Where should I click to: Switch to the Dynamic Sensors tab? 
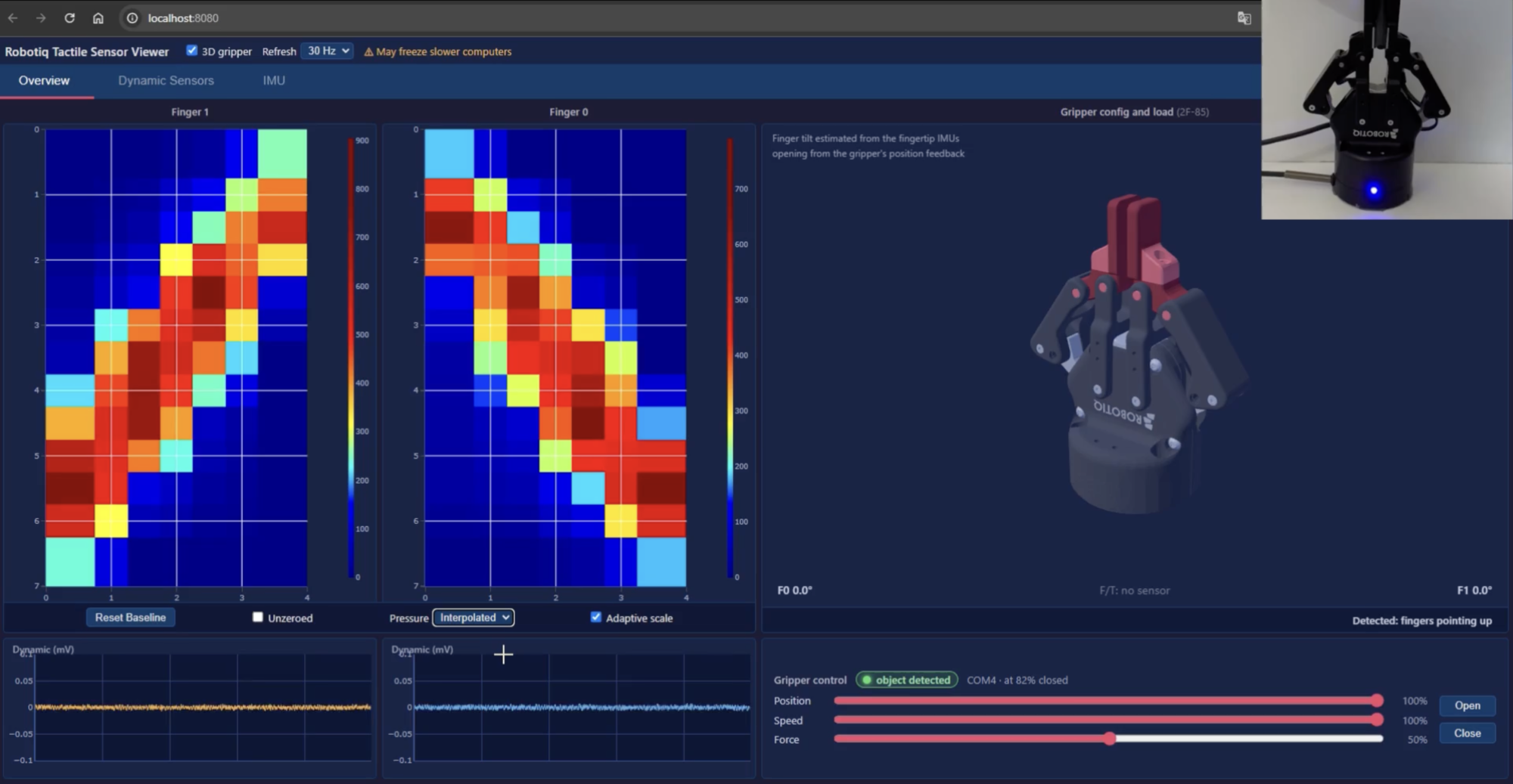pos(166,81)
